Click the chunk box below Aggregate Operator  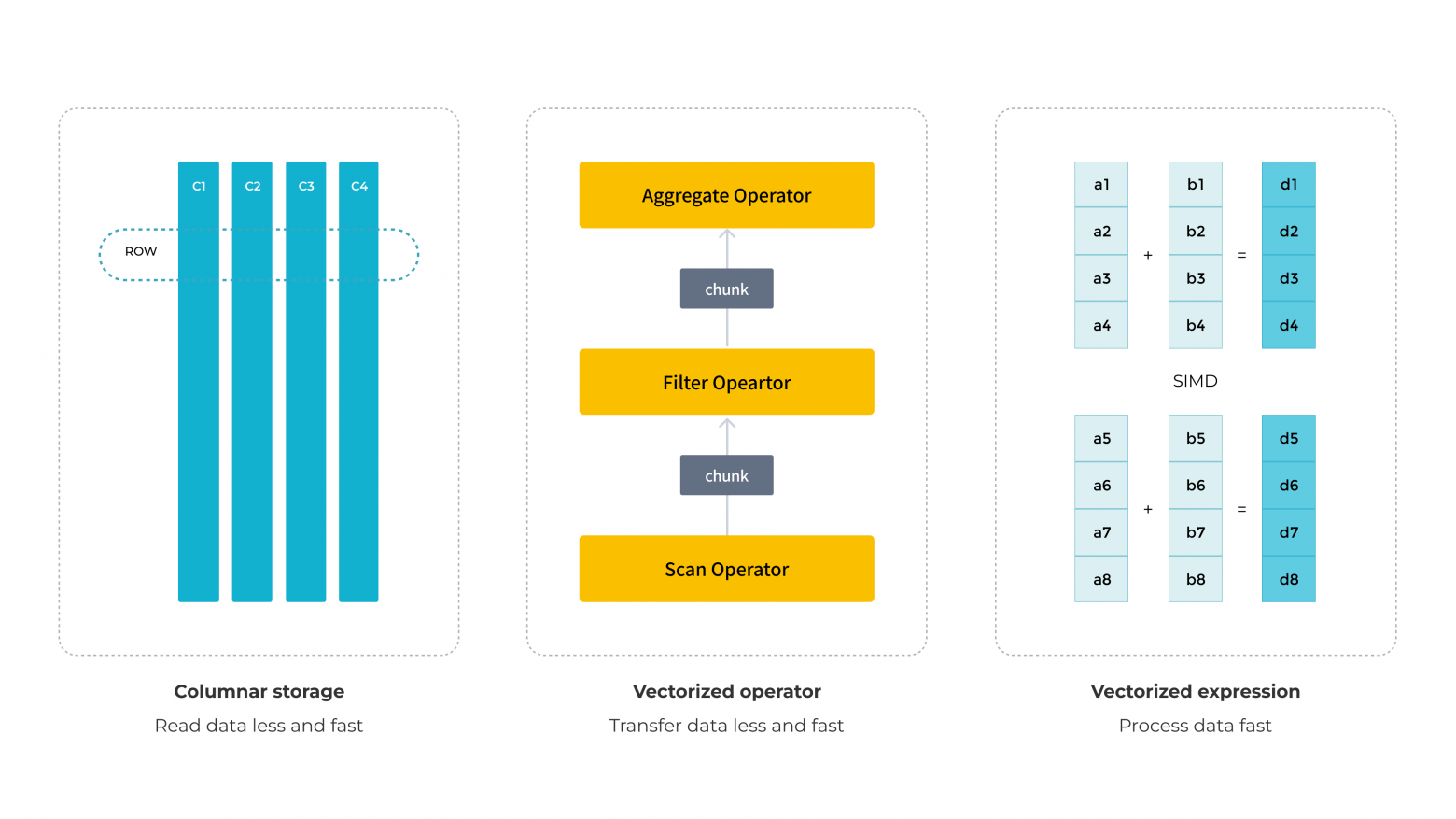click(726, 289)
